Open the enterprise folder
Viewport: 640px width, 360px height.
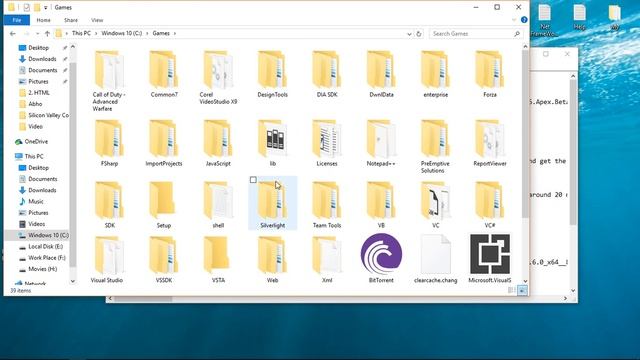pos(436,73)
